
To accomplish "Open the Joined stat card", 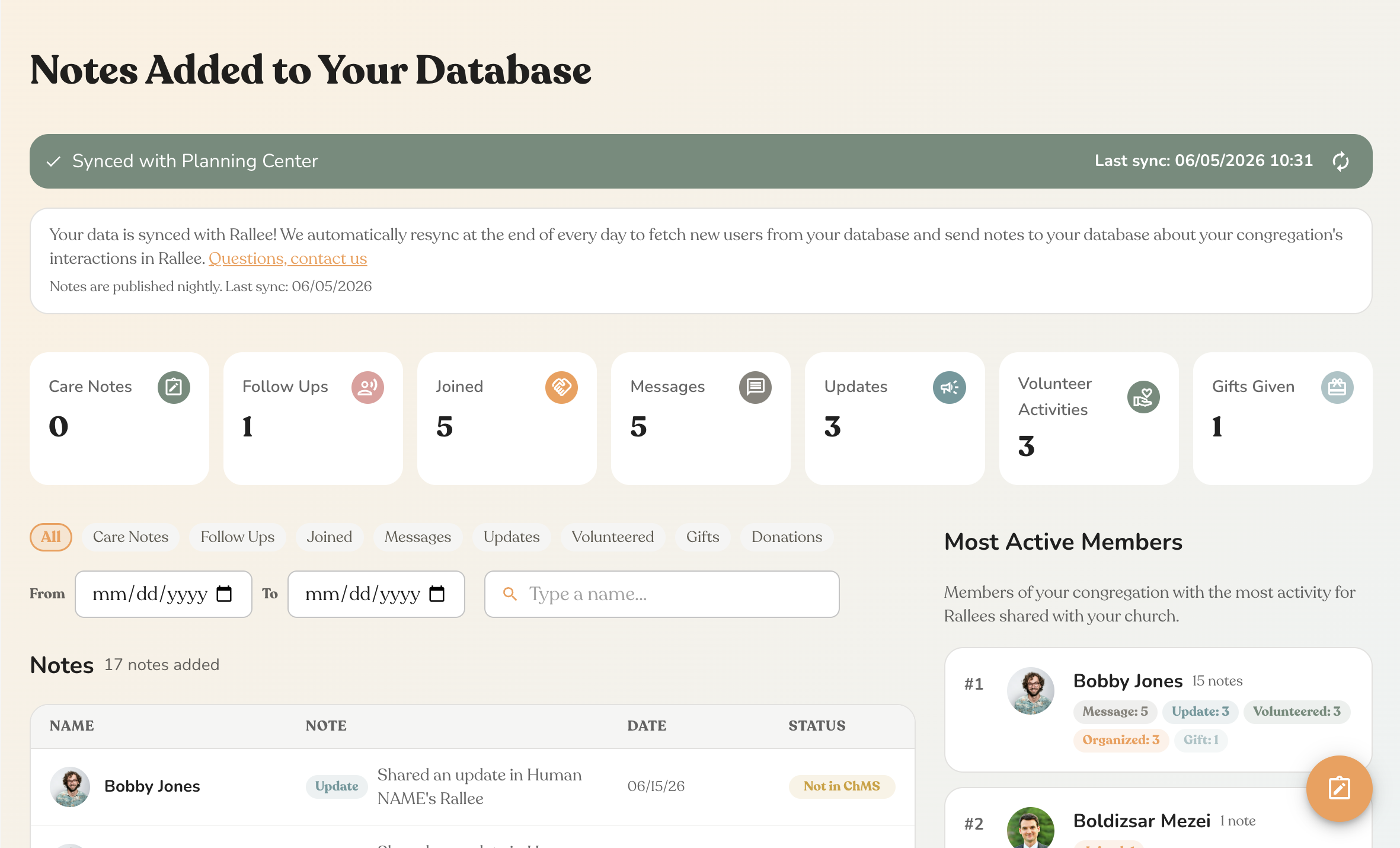I will 507,419.
